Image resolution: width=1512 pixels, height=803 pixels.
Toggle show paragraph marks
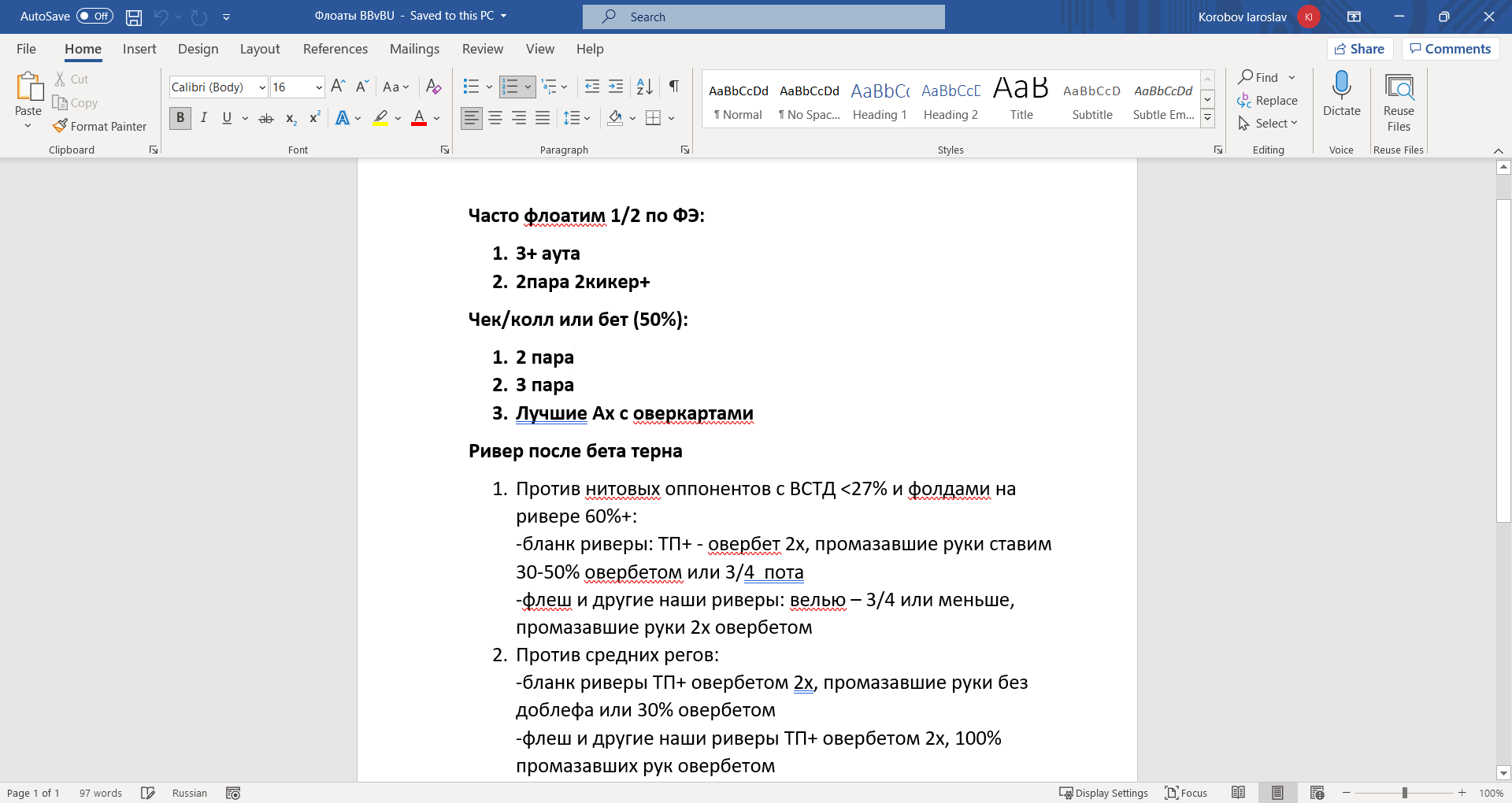[674, 87]
